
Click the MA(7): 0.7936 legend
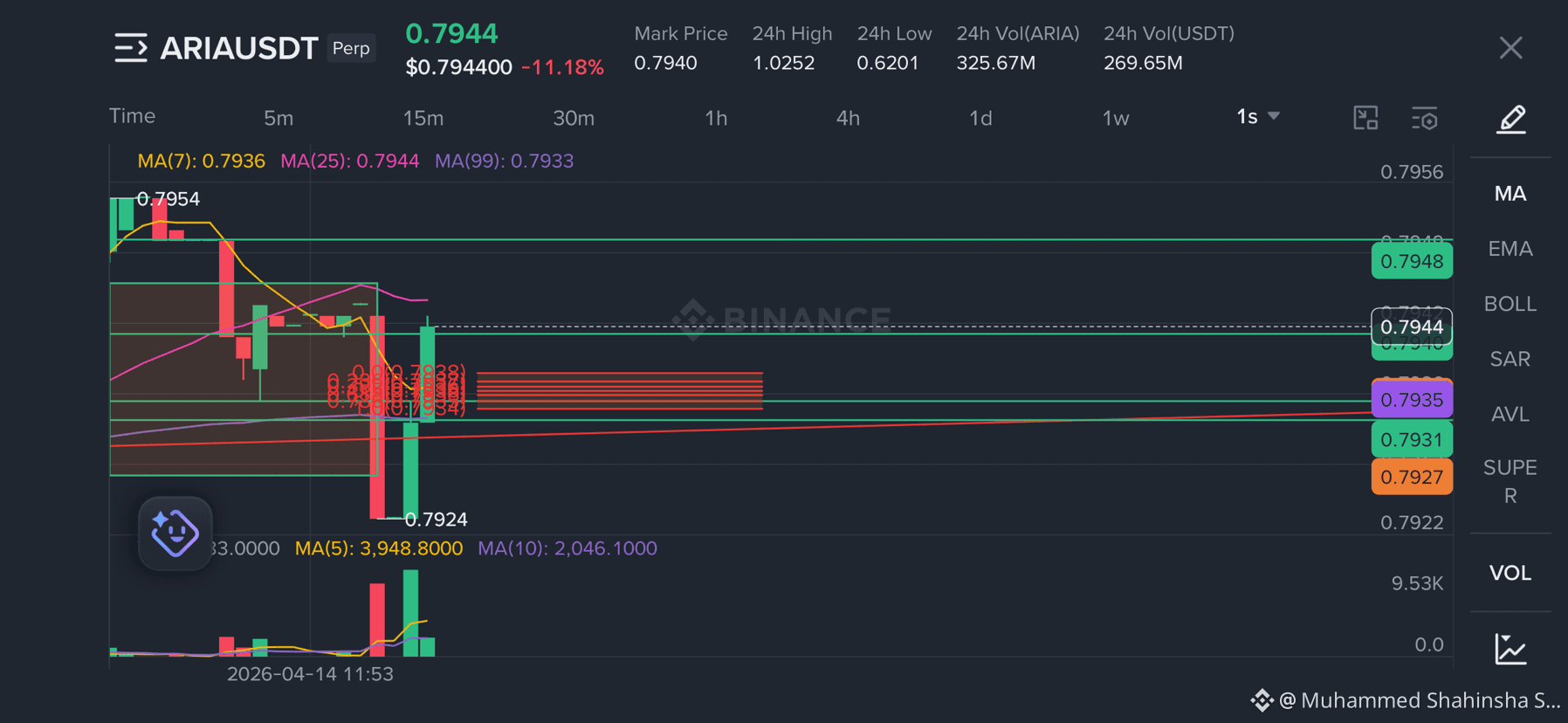(202, 161)
